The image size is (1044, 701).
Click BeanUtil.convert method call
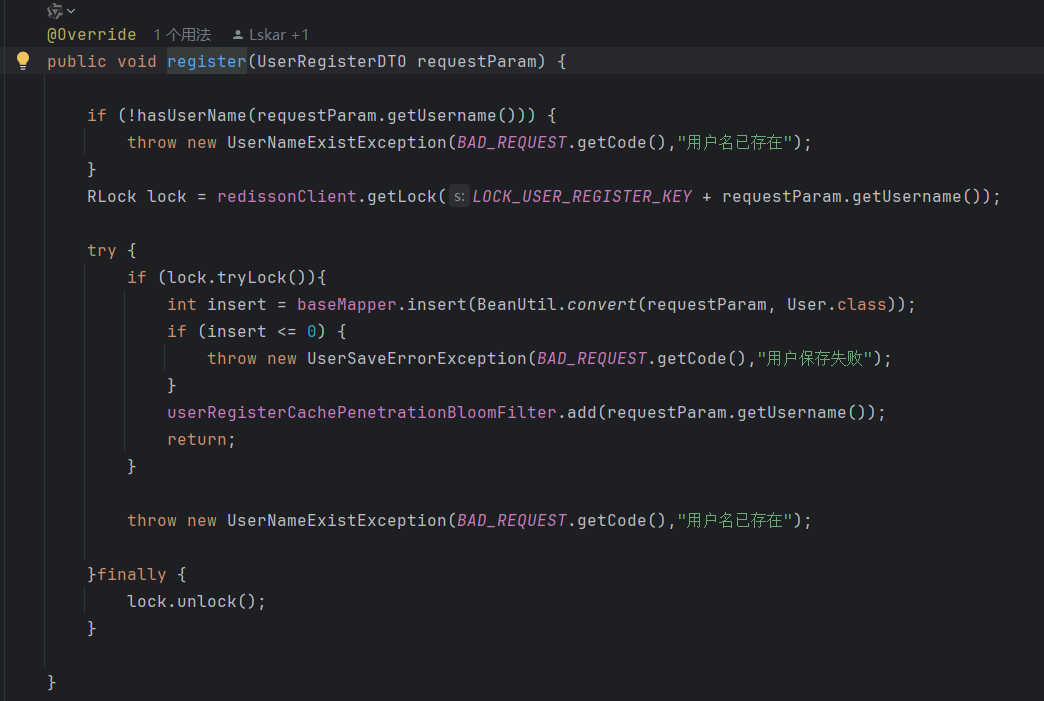tap(557, 304)
